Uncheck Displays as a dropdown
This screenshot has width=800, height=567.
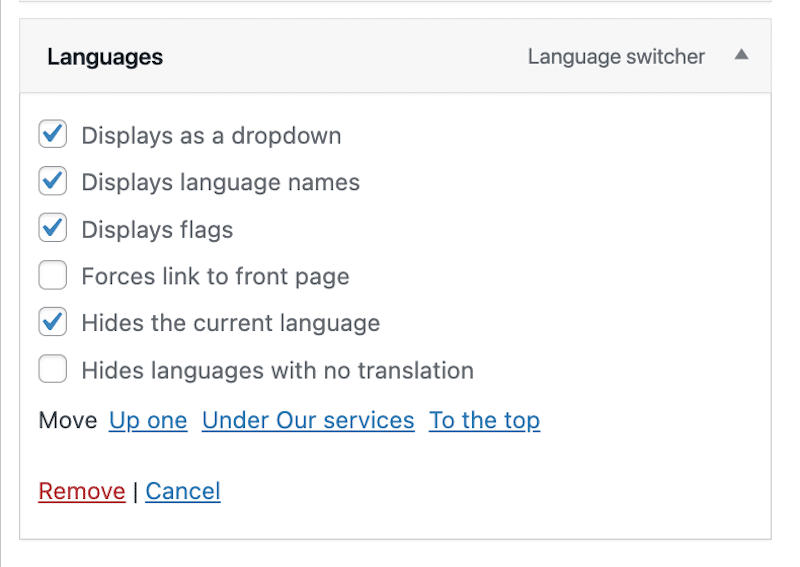(53, 134)
